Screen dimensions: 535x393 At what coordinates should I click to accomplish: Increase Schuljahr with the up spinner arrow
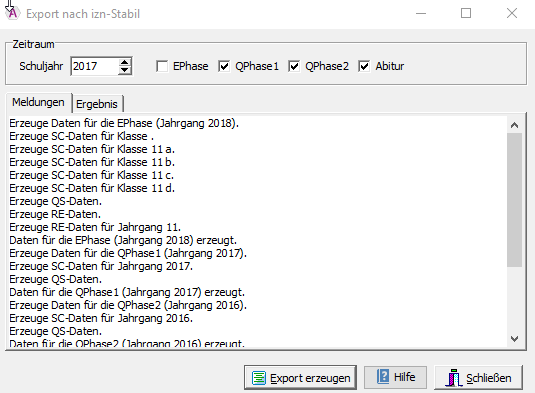[125, 62]
